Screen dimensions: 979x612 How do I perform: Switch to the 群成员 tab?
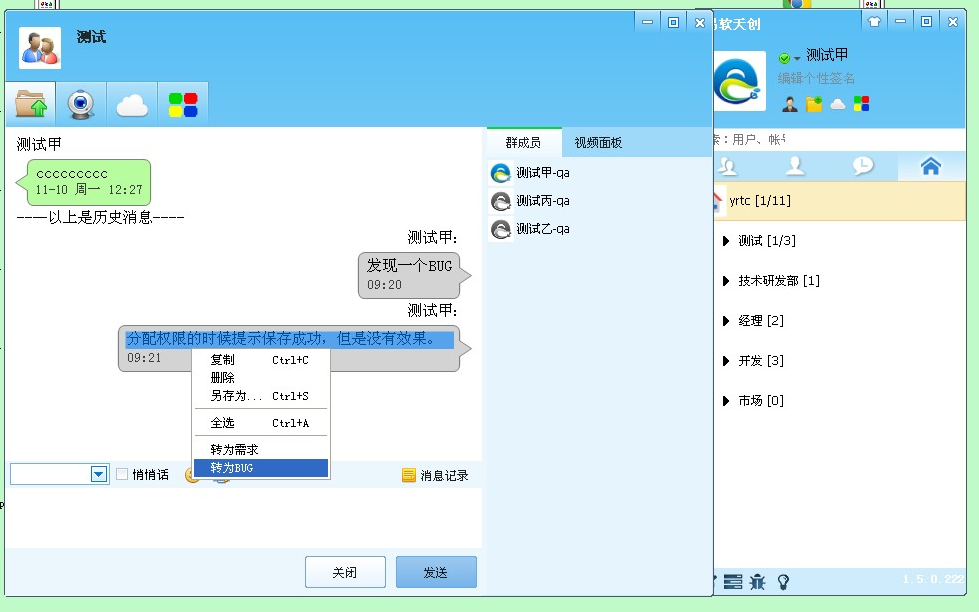(x=524, y=142)
